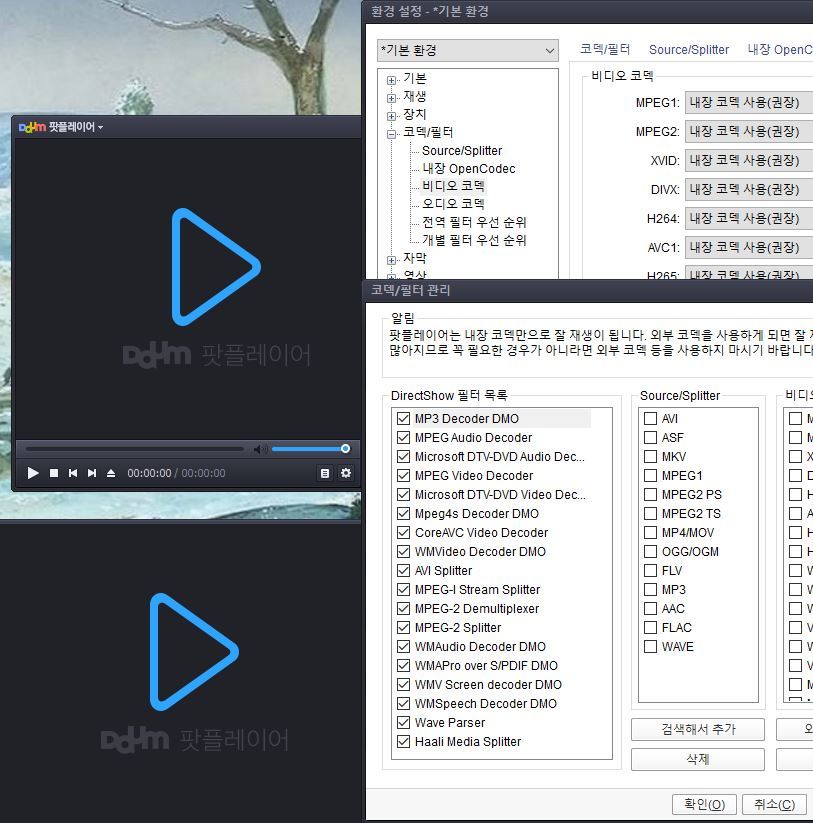Switch to the 코덱/필터 tab
The width and height of the screenshot is (813, 823).
coord(605,49)
